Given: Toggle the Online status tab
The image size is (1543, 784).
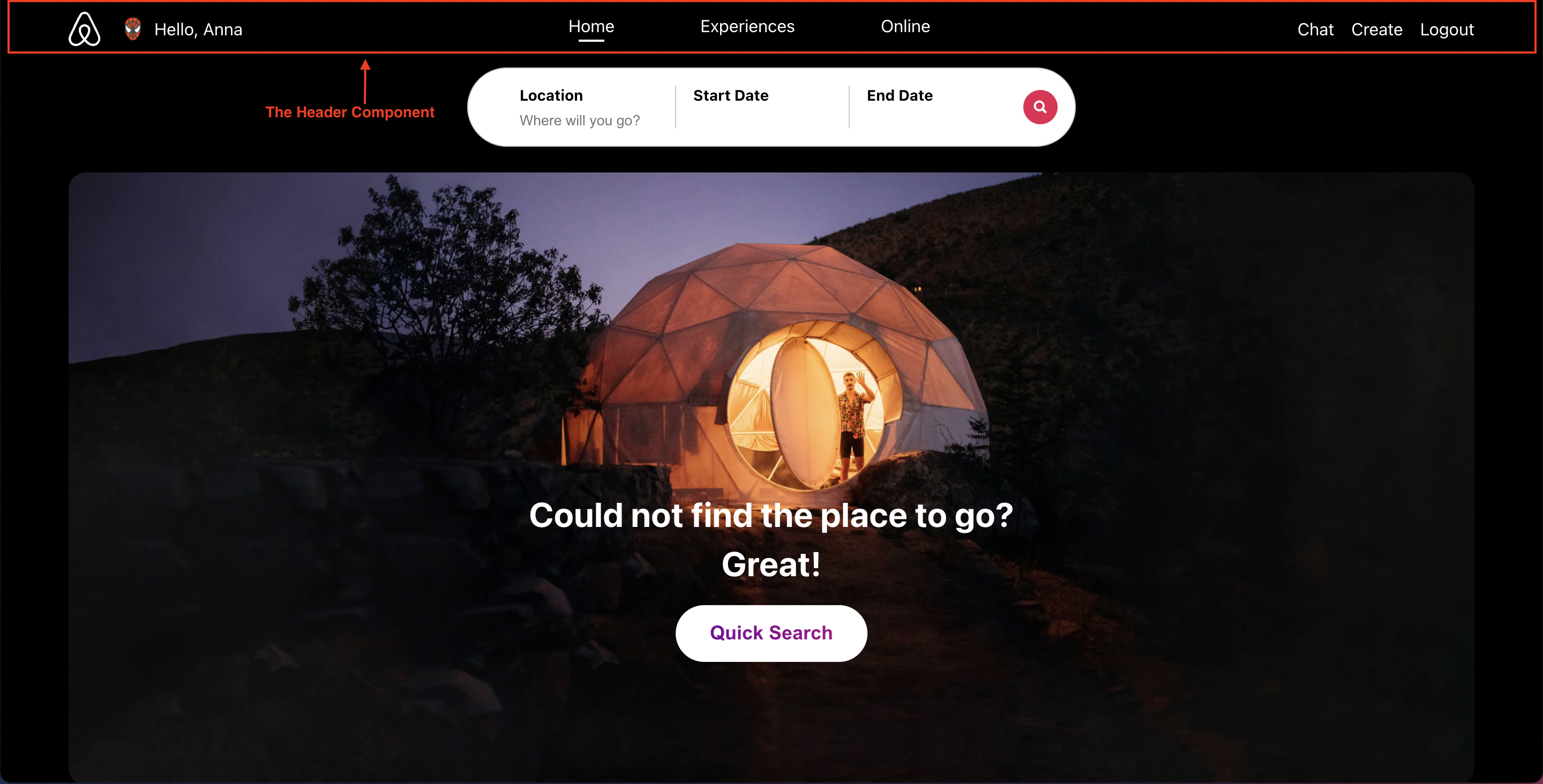Looking at the screenshot, I should tap(906, 28).
